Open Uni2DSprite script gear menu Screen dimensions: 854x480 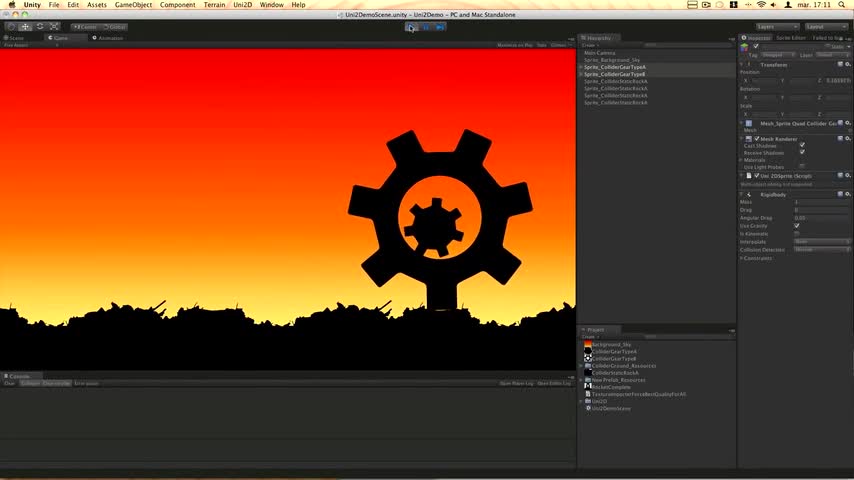847,175
